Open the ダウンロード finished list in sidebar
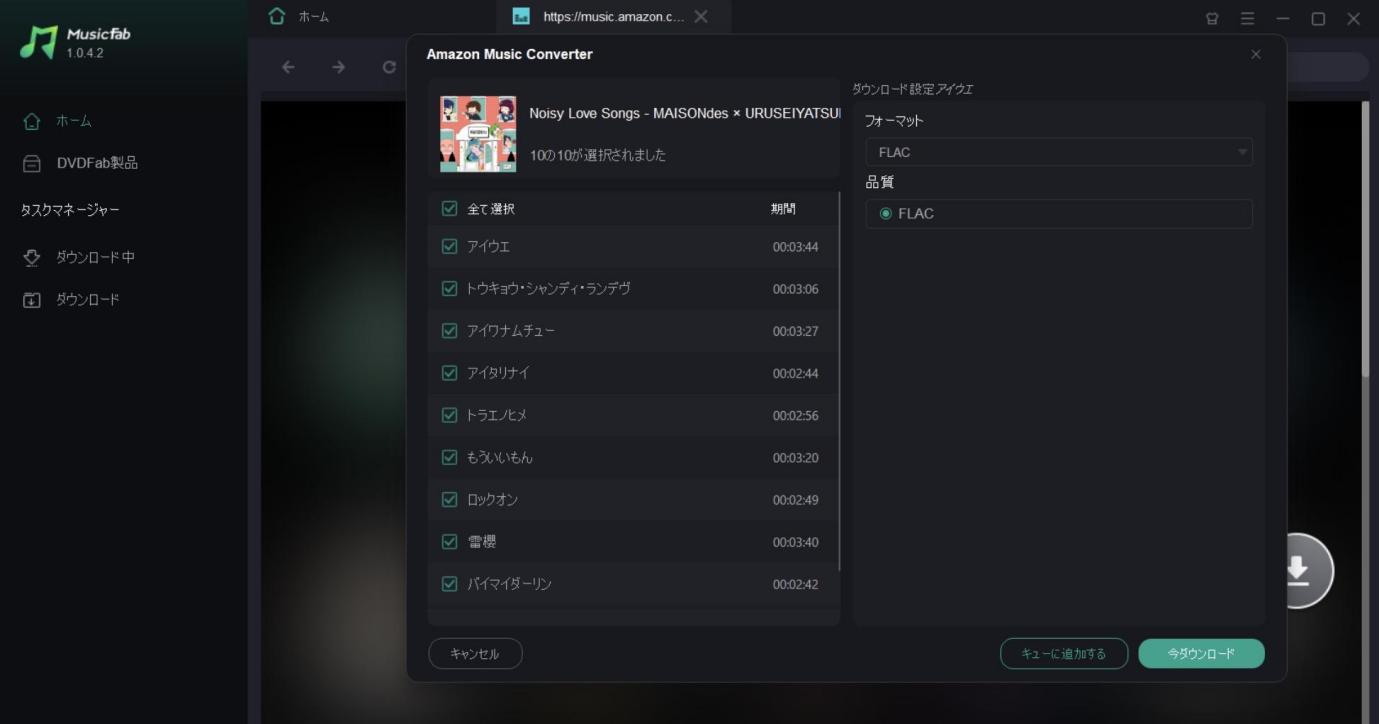Image resolution: width=1379 pixels, height=724 pixels. point(71,299)
